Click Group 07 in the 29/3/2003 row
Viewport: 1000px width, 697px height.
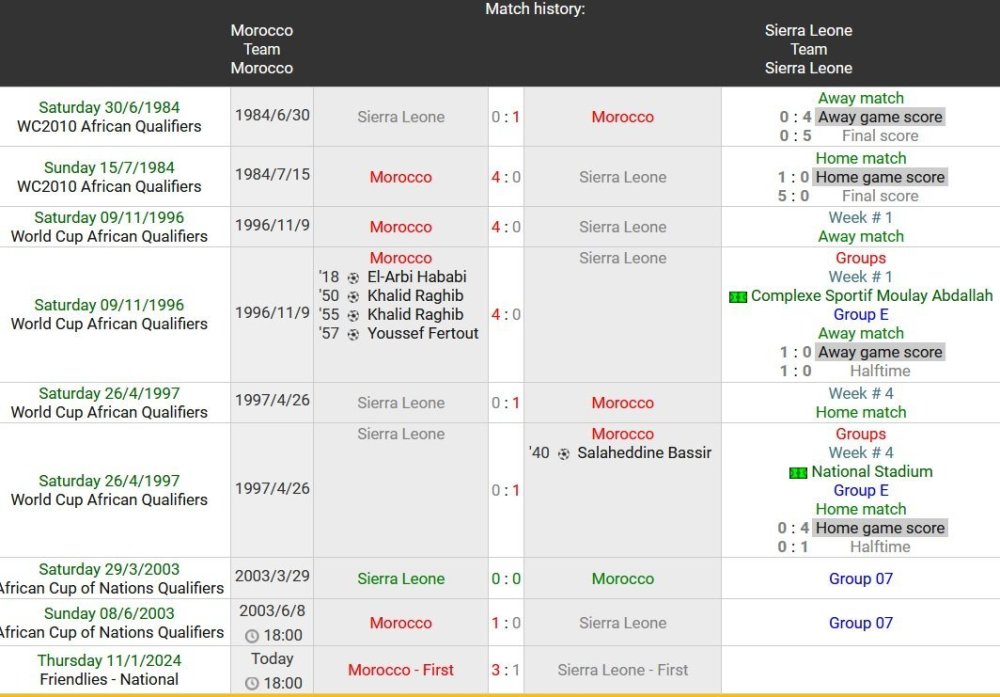pyautogui.click(x=860, y=579)
